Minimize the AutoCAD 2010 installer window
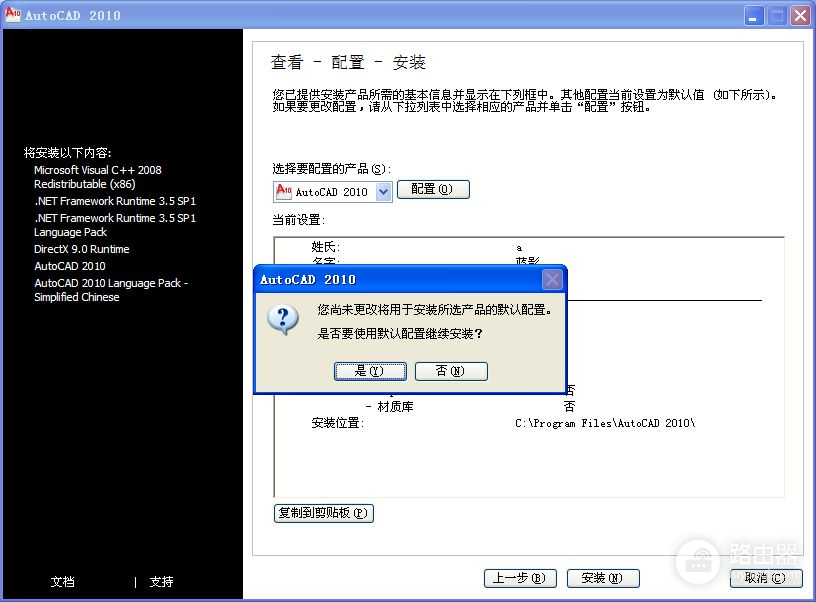The image size is (816, 602). [x=753, y=16]
